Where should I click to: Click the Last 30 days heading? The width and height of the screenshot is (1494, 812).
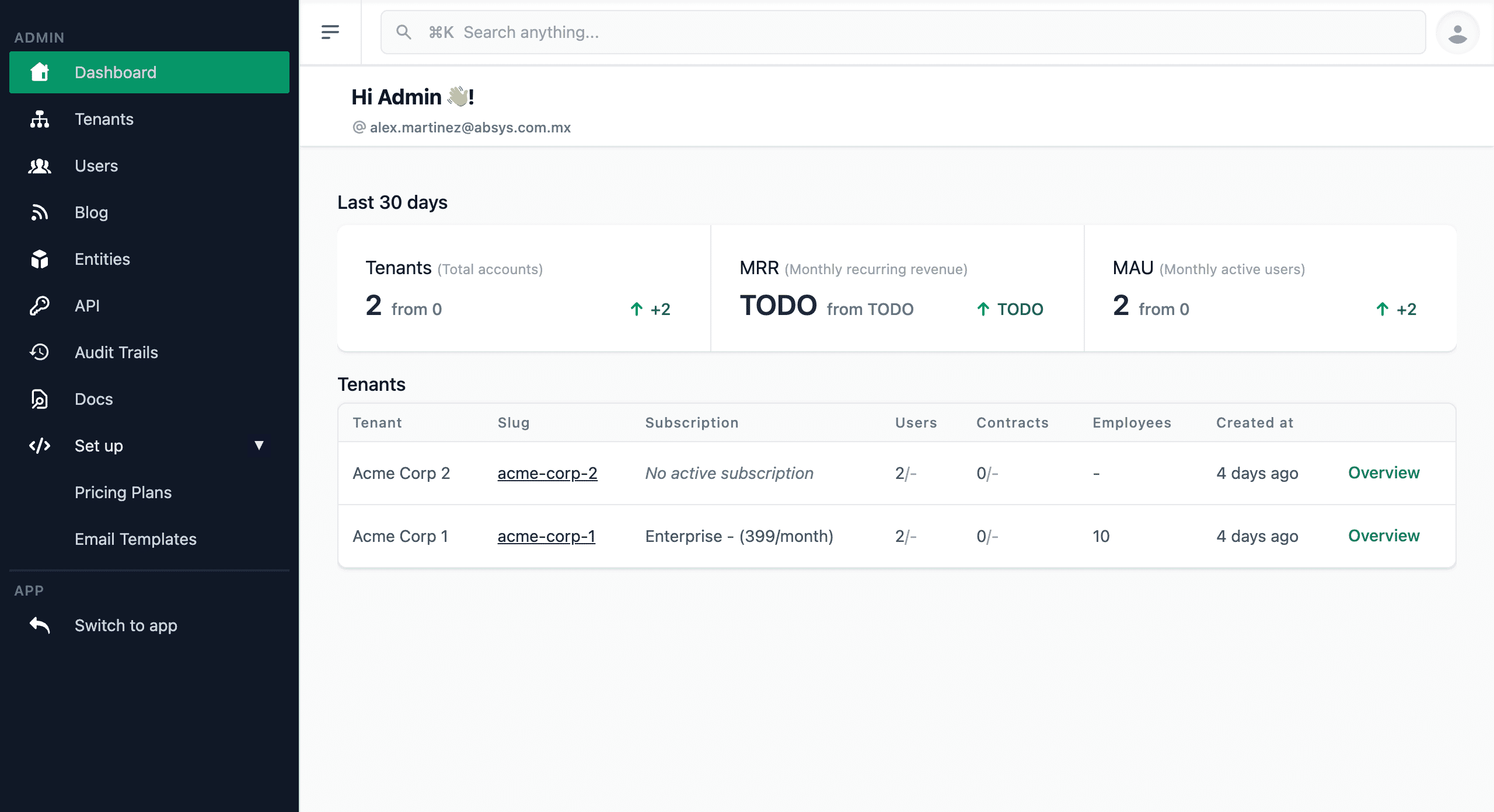coord(392,202)
